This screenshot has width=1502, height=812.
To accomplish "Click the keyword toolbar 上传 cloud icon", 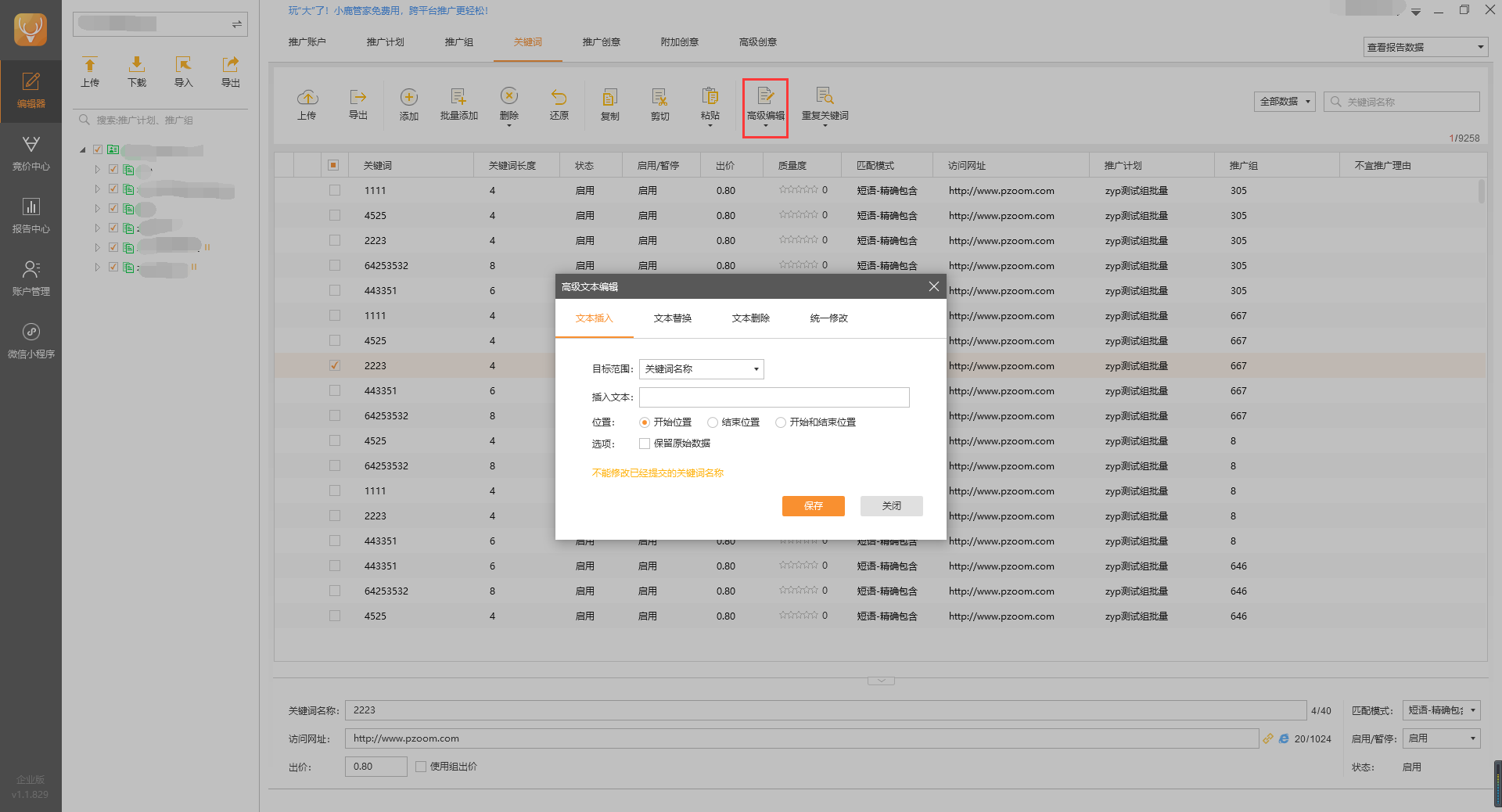I will (x=307, y=97).
